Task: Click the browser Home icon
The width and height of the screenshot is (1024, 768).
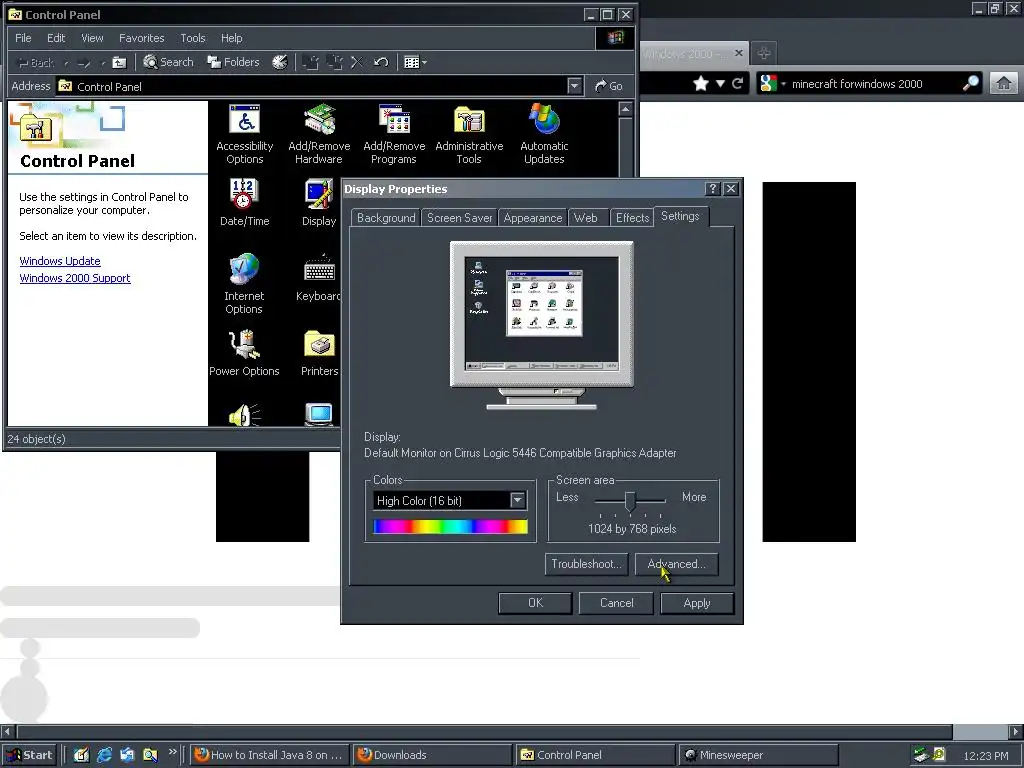Action: point(1004,83)
